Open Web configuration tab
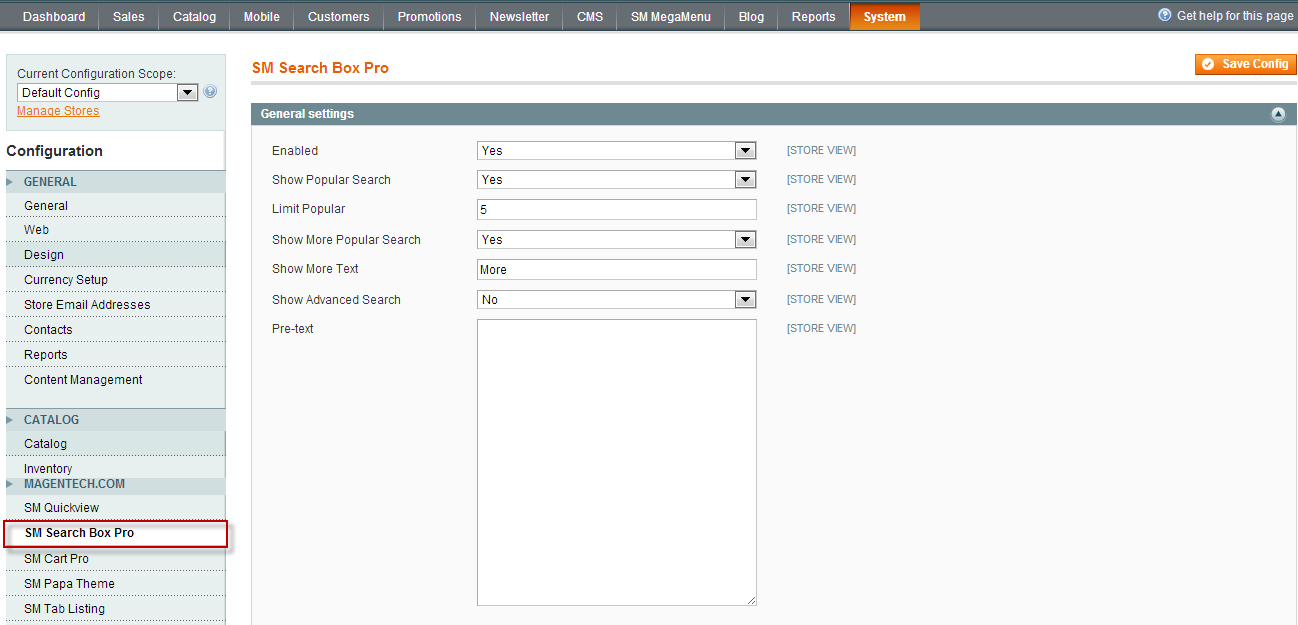 tap(115, 230)
